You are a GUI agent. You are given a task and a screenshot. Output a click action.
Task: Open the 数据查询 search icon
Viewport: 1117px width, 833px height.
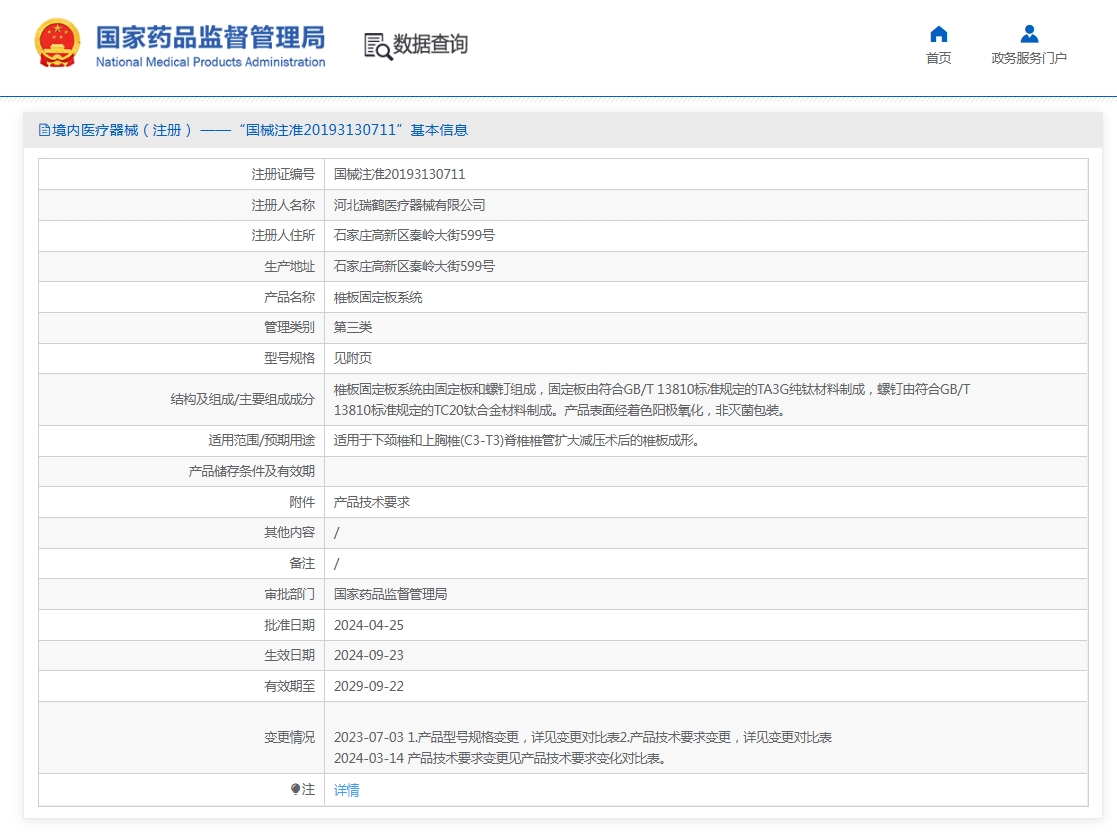tap(378, 46)
